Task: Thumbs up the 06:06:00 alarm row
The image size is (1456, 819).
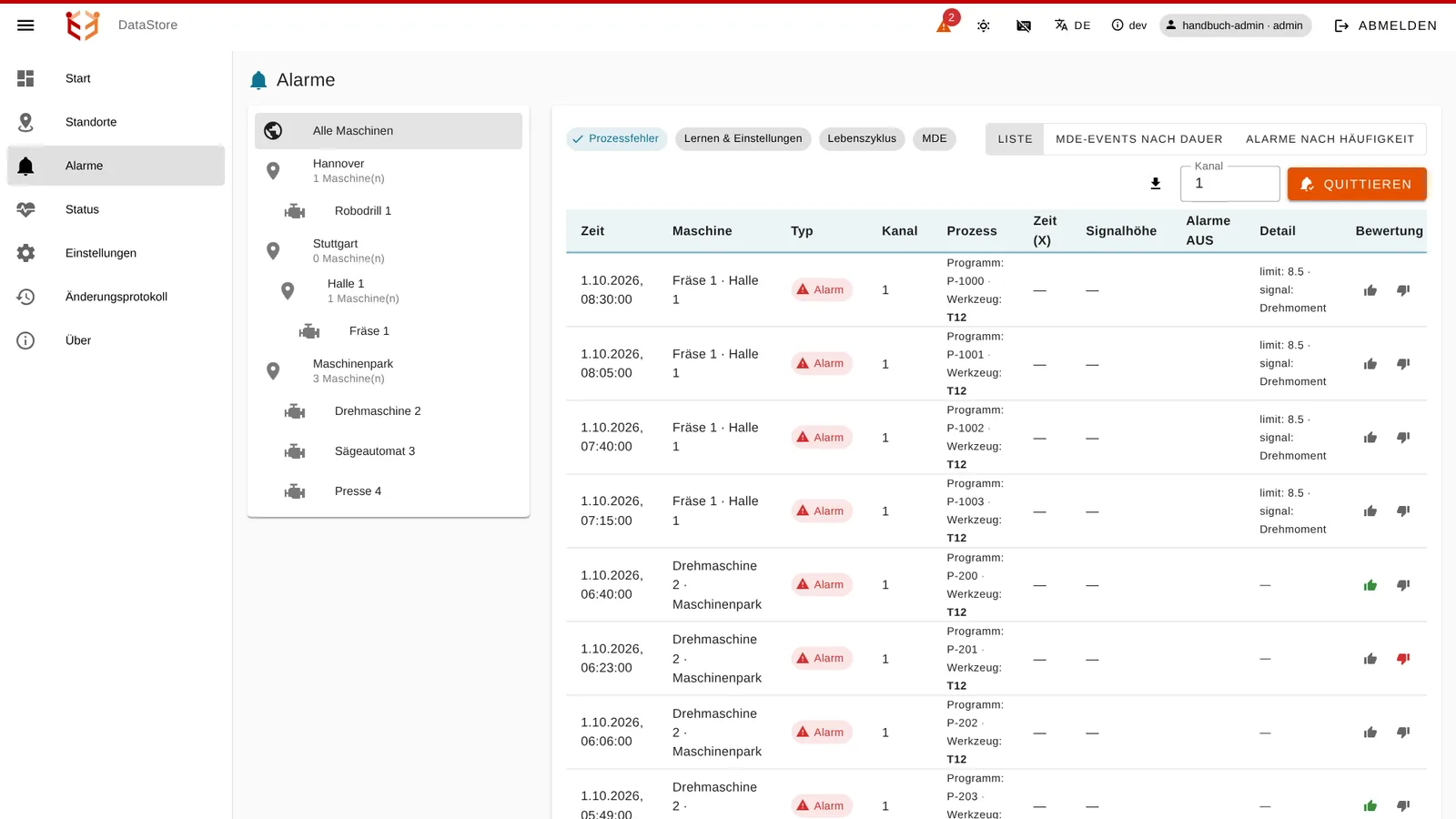Action: tap(1370, 733)
